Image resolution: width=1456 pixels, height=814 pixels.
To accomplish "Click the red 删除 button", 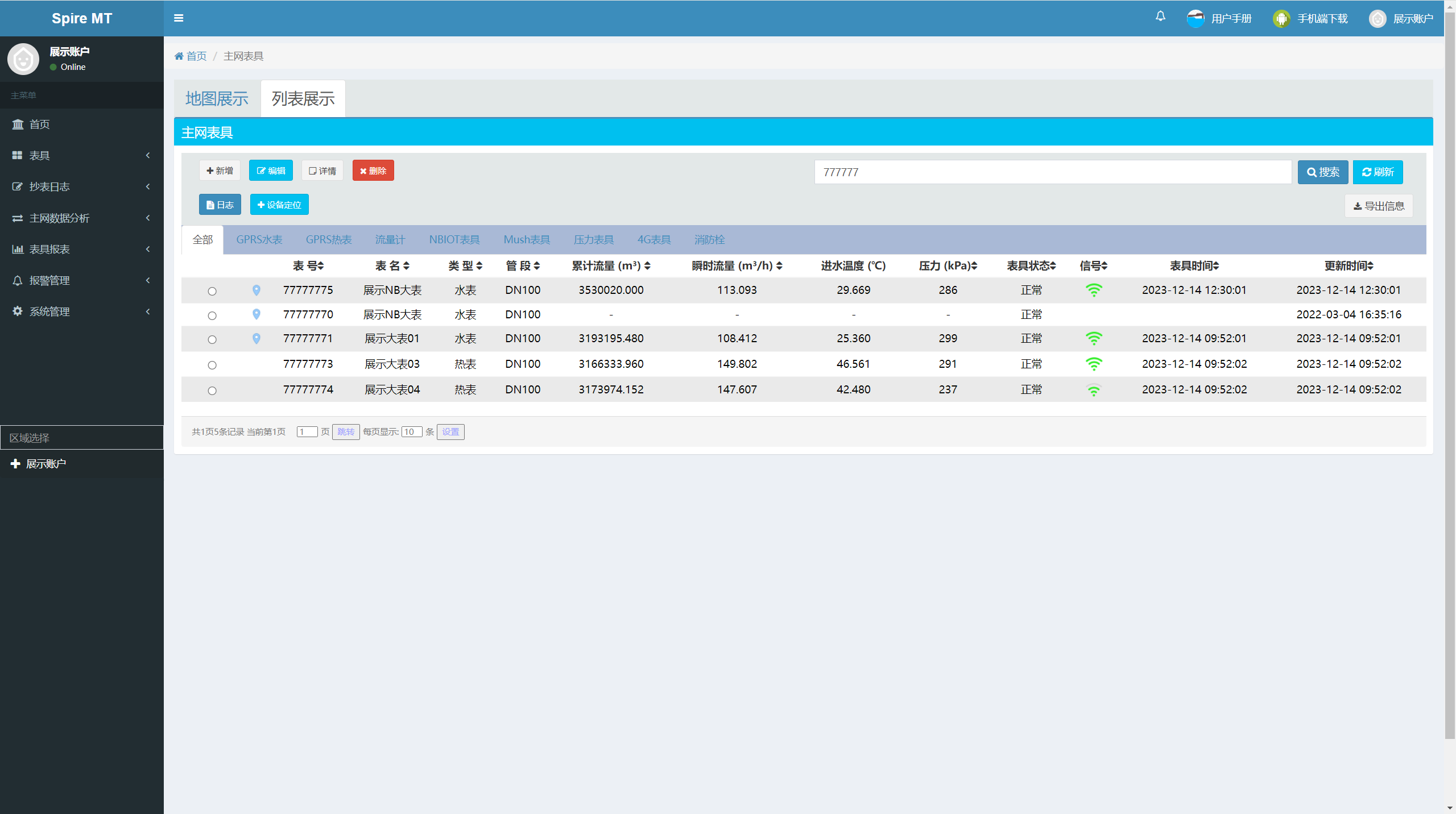I will point(373,171).
